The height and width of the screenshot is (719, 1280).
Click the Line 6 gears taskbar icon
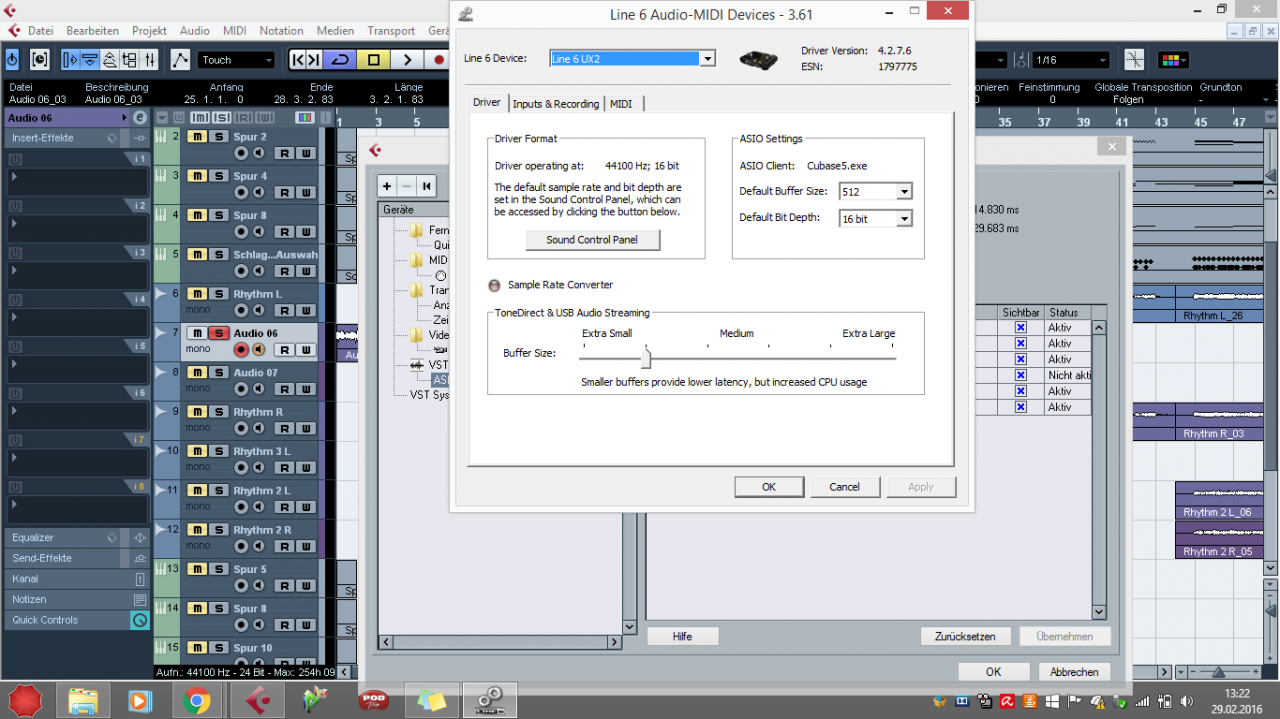[489, 700]
